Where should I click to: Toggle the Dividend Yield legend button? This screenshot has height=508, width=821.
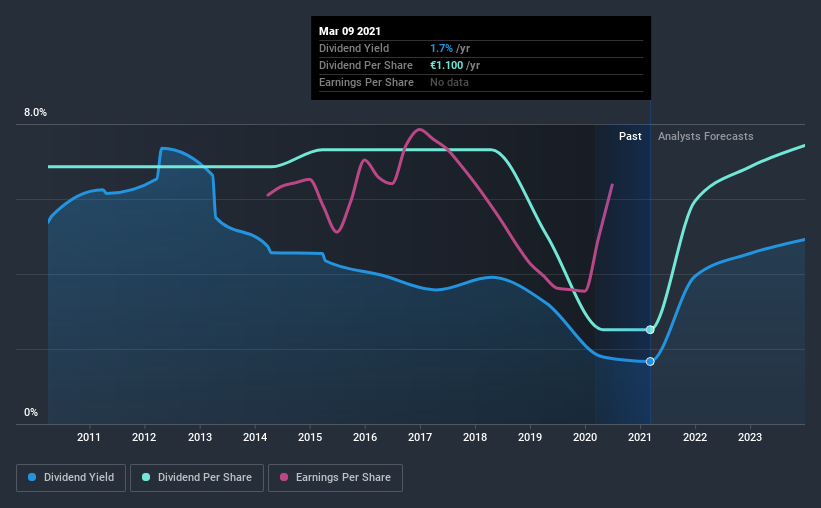[71, 478]
